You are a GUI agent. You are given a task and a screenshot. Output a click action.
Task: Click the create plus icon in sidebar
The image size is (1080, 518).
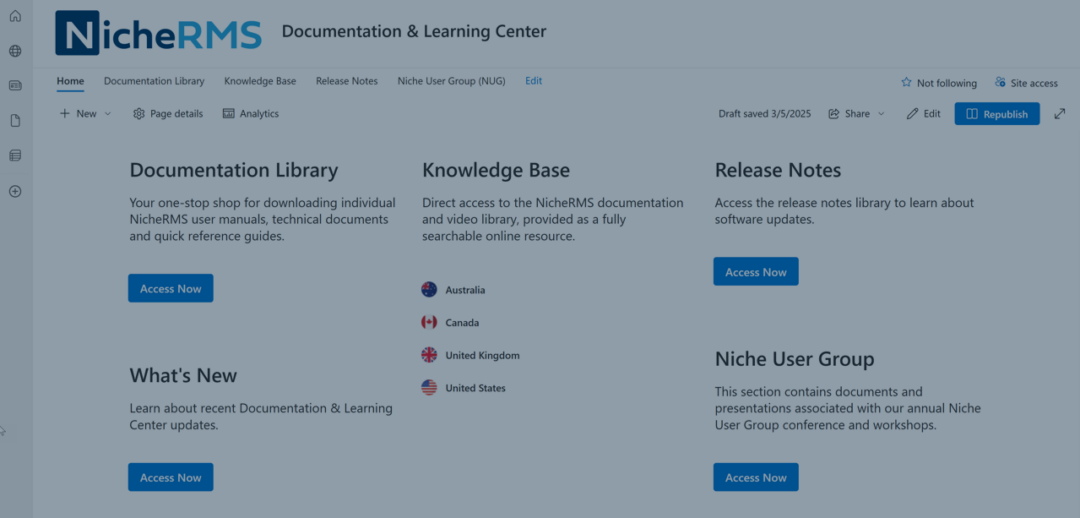pos(15,191)
